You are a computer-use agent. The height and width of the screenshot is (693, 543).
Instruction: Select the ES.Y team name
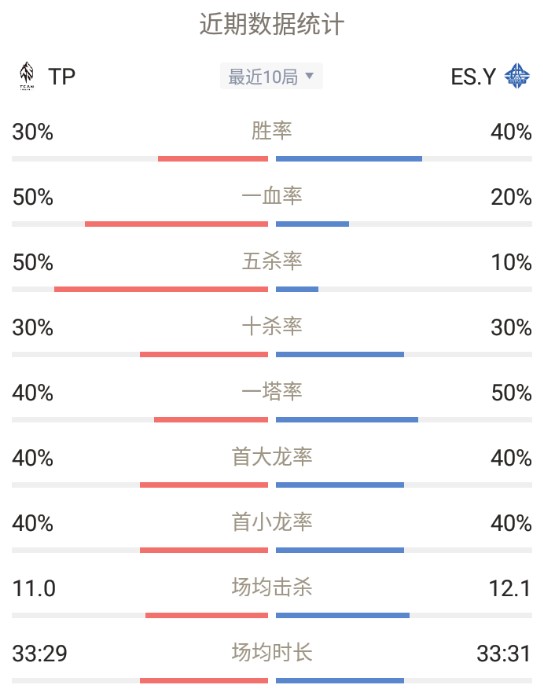473,77
